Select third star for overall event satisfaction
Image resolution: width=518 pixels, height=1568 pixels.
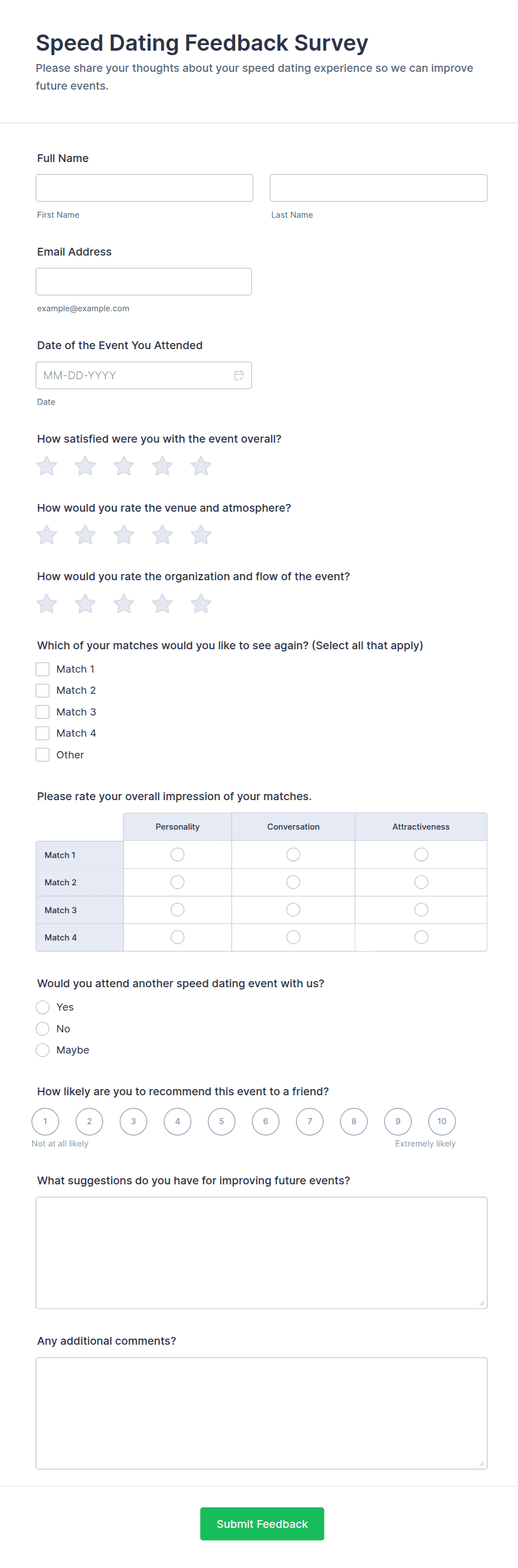tap(124, 466)
